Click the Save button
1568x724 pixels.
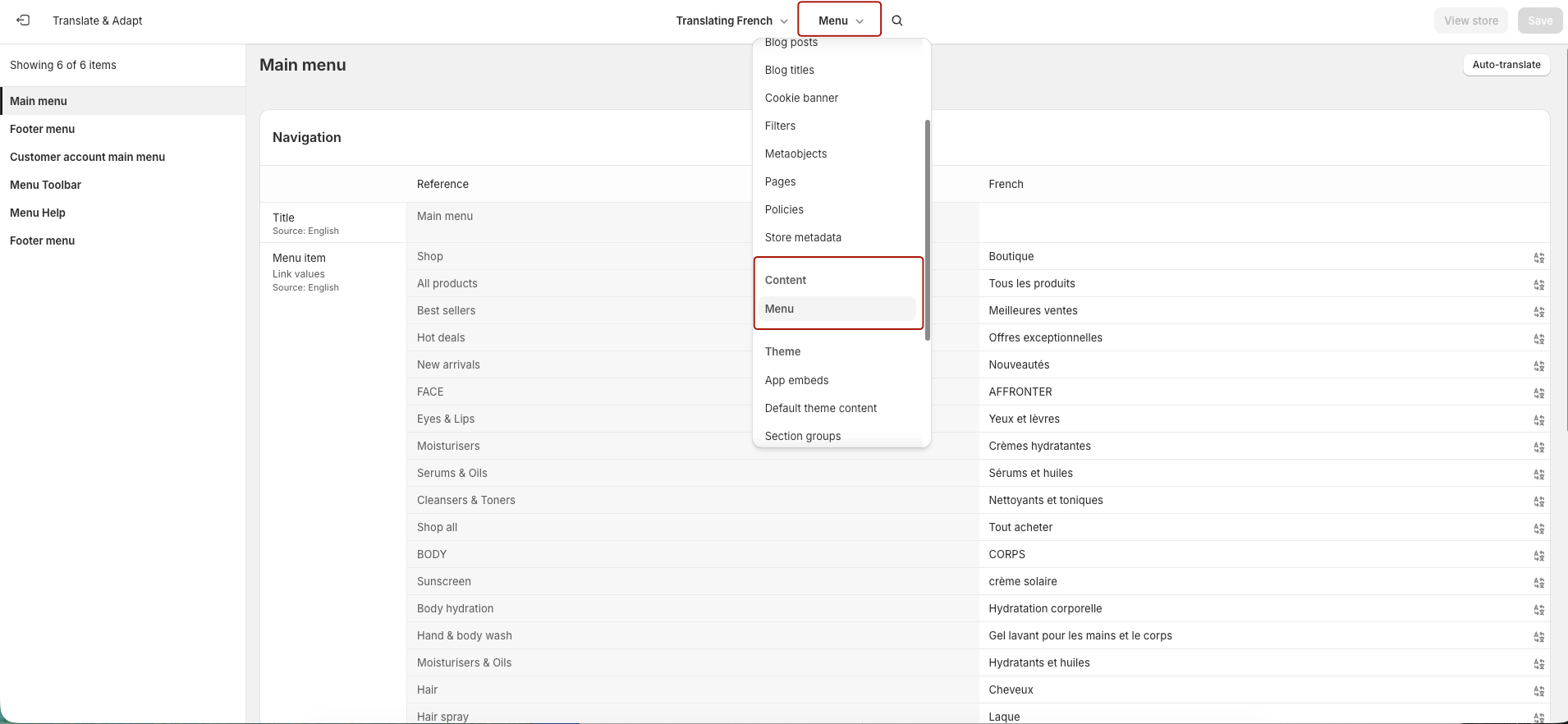click(x=1539, y=21)
